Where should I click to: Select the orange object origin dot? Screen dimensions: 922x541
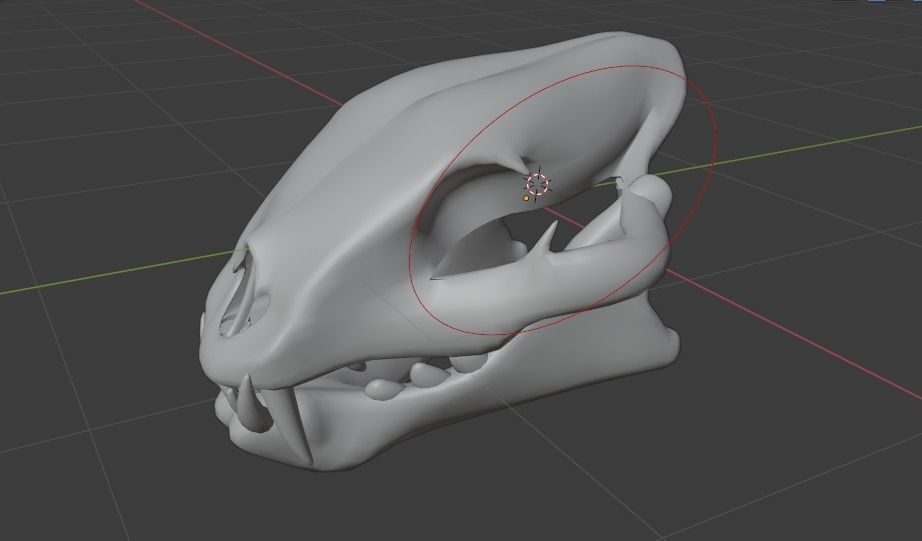tap(526, 198)
